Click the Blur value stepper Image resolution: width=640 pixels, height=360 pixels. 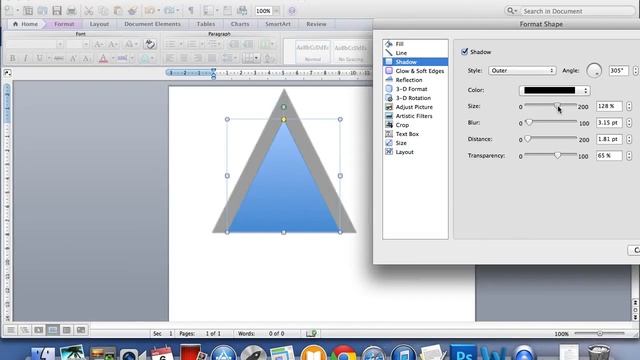point(629,122)
